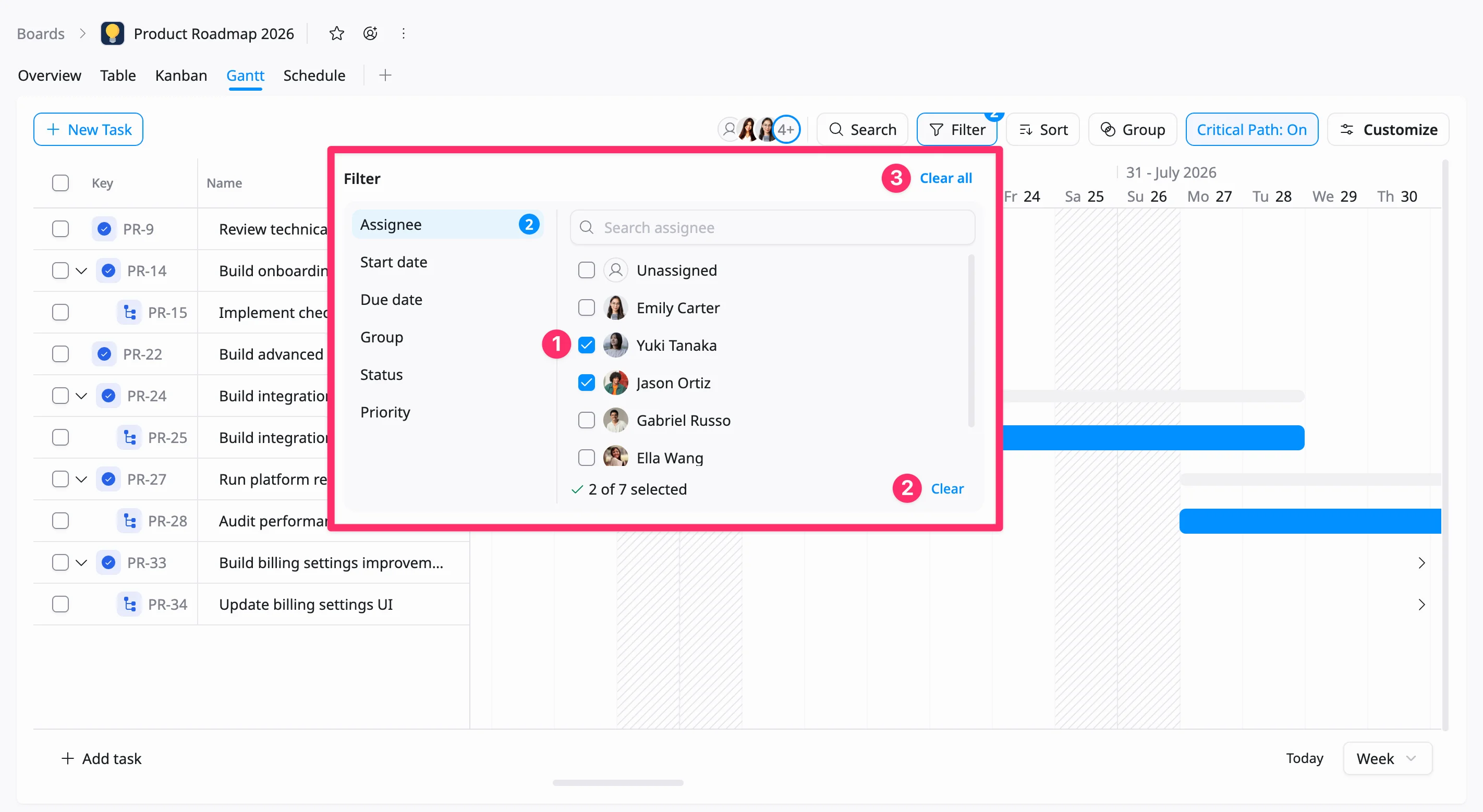This screenshot has width=1483, height=812.
Task: Click PR-34 subtask icon
Action: pos(129,604)
